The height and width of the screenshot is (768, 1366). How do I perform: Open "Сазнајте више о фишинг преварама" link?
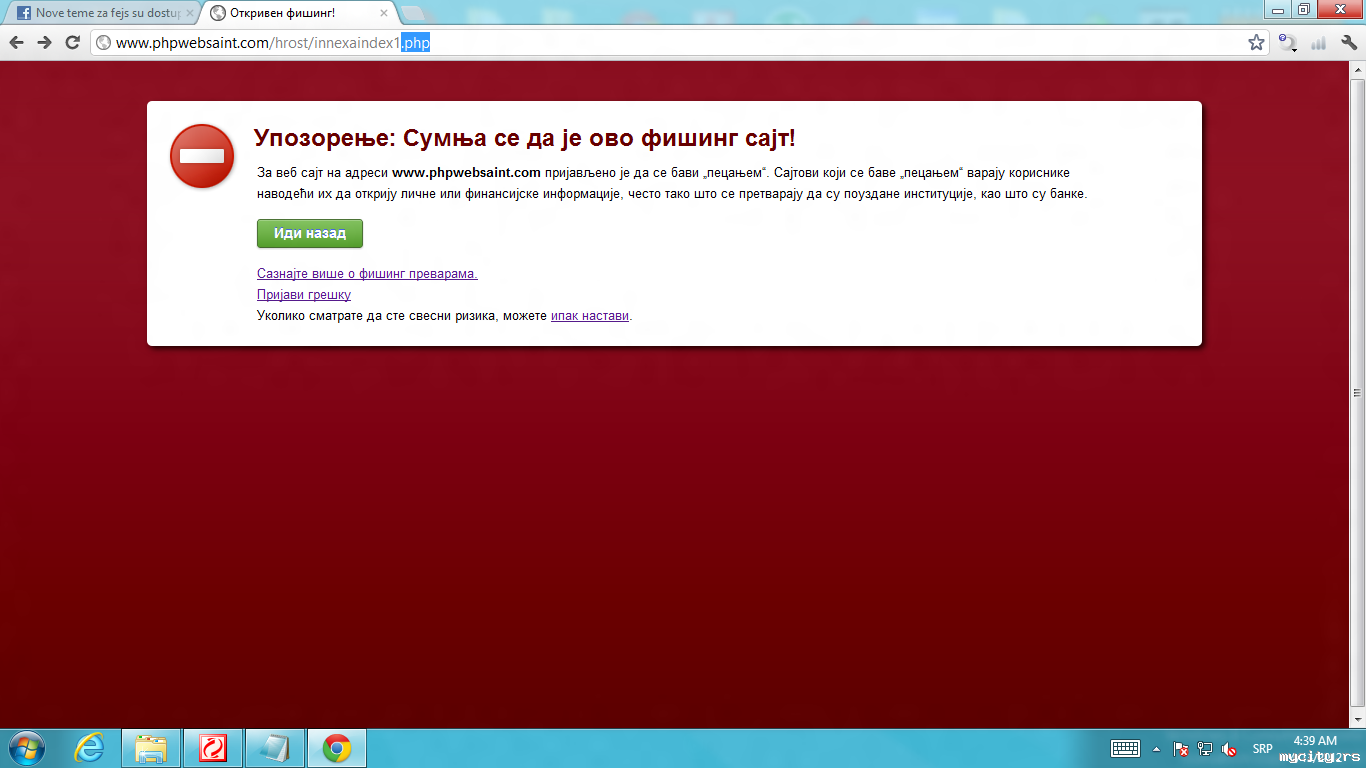coord(367,273)
